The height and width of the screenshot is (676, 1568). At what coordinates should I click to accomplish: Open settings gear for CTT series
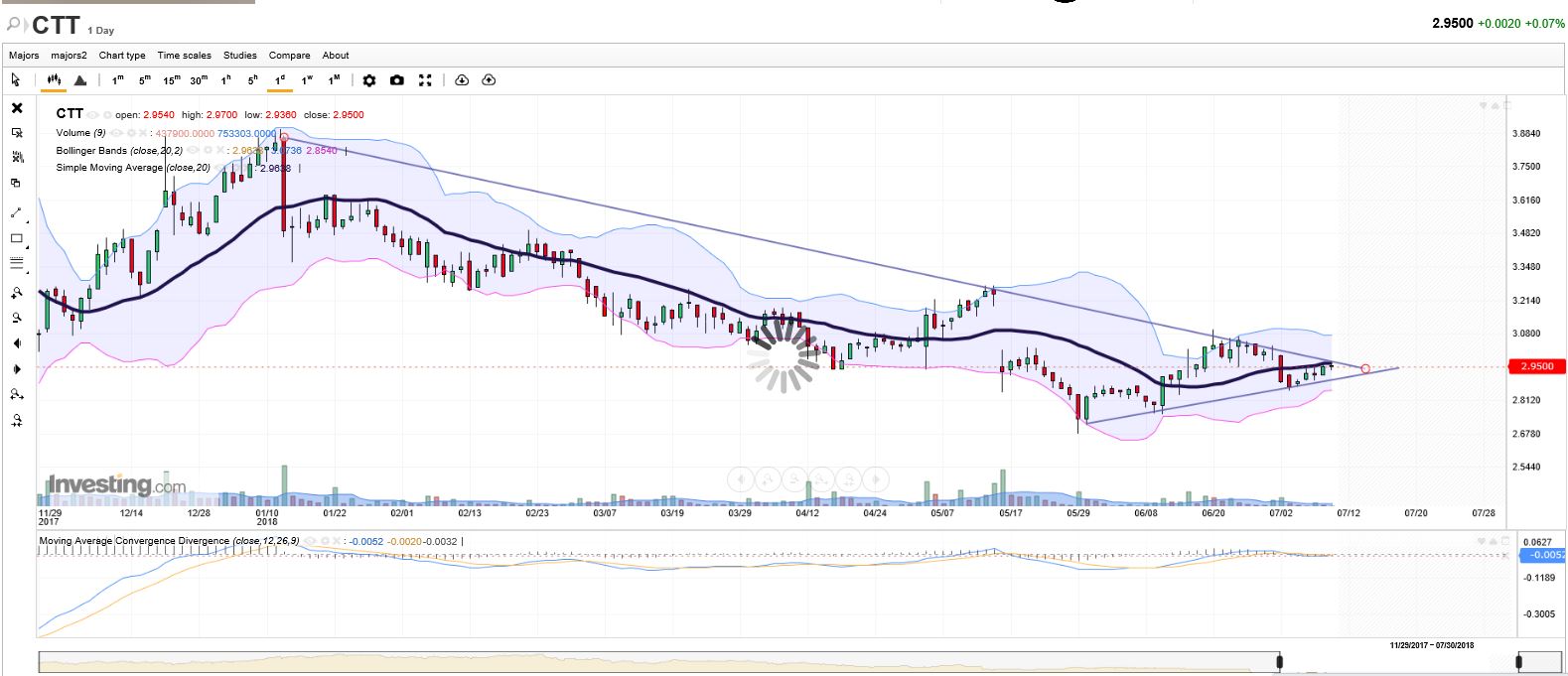pyautogui.click(x=107, y=115)
